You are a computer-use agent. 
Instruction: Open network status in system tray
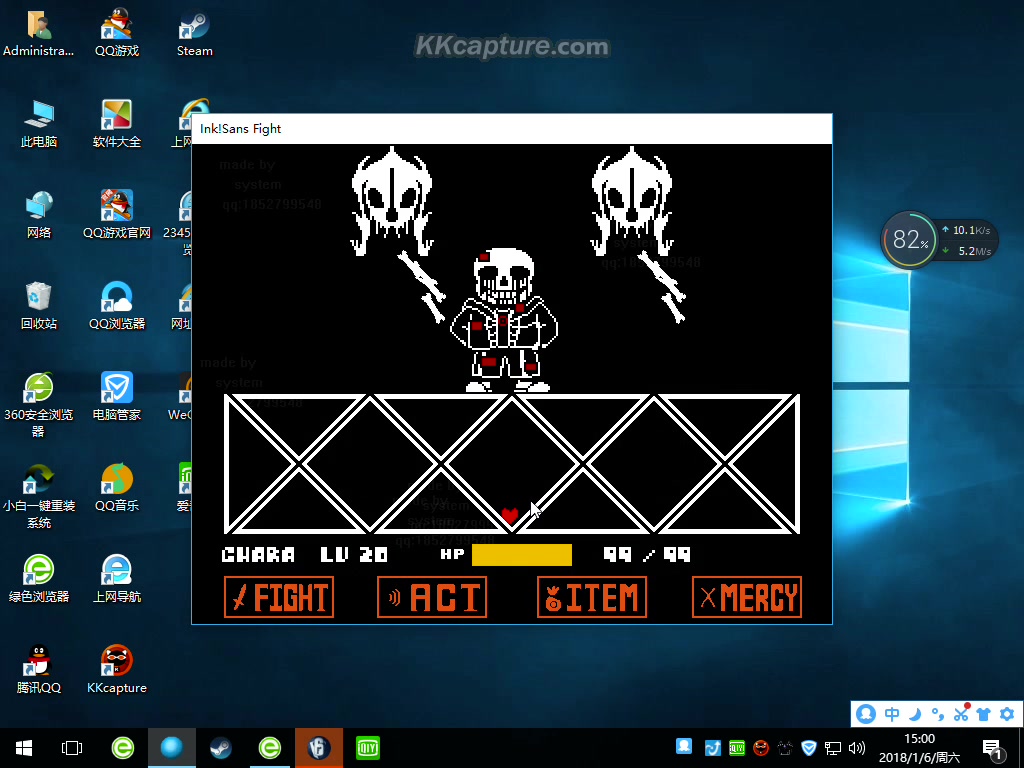pos(833,748)
